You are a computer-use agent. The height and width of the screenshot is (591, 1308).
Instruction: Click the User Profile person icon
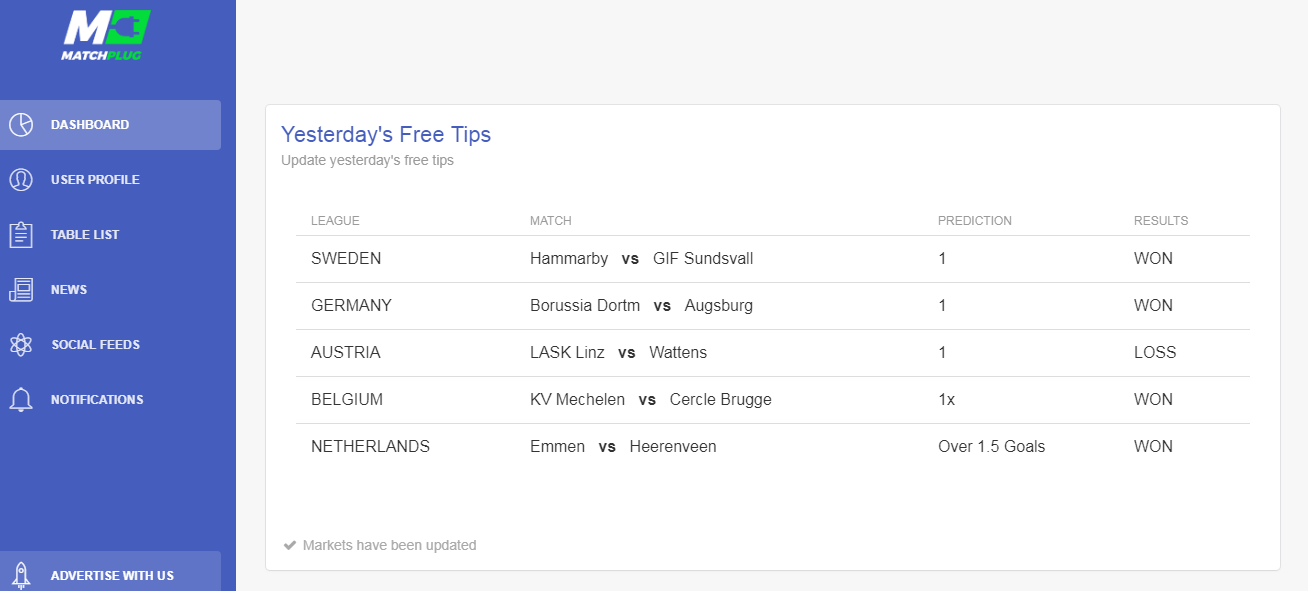click(21, 180)
